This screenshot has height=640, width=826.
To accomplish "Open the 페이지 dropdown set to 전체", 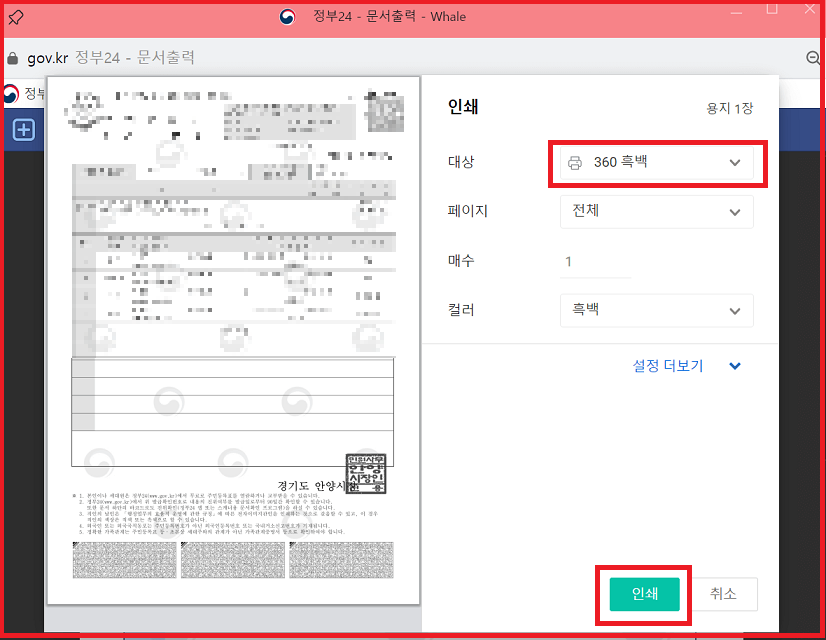I will point(656,211).
